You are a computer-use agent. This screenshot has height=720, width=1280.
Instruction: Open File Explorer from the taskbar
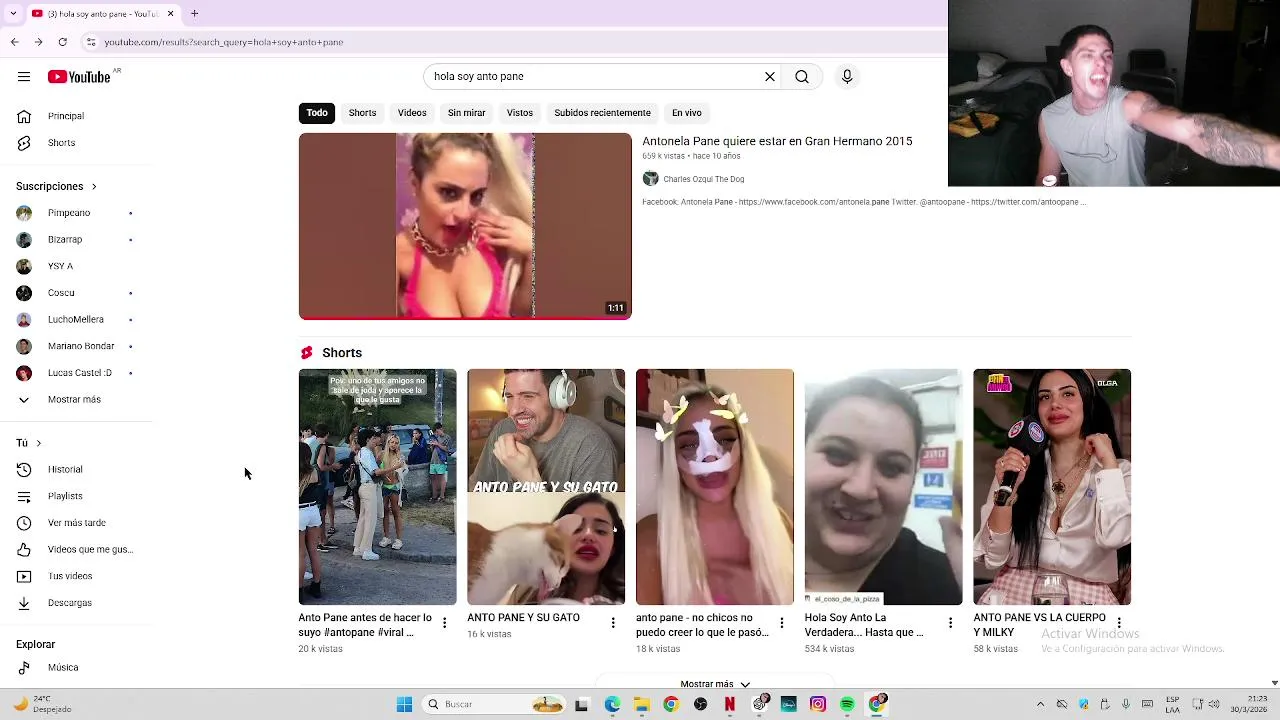[x=642, y=704]
